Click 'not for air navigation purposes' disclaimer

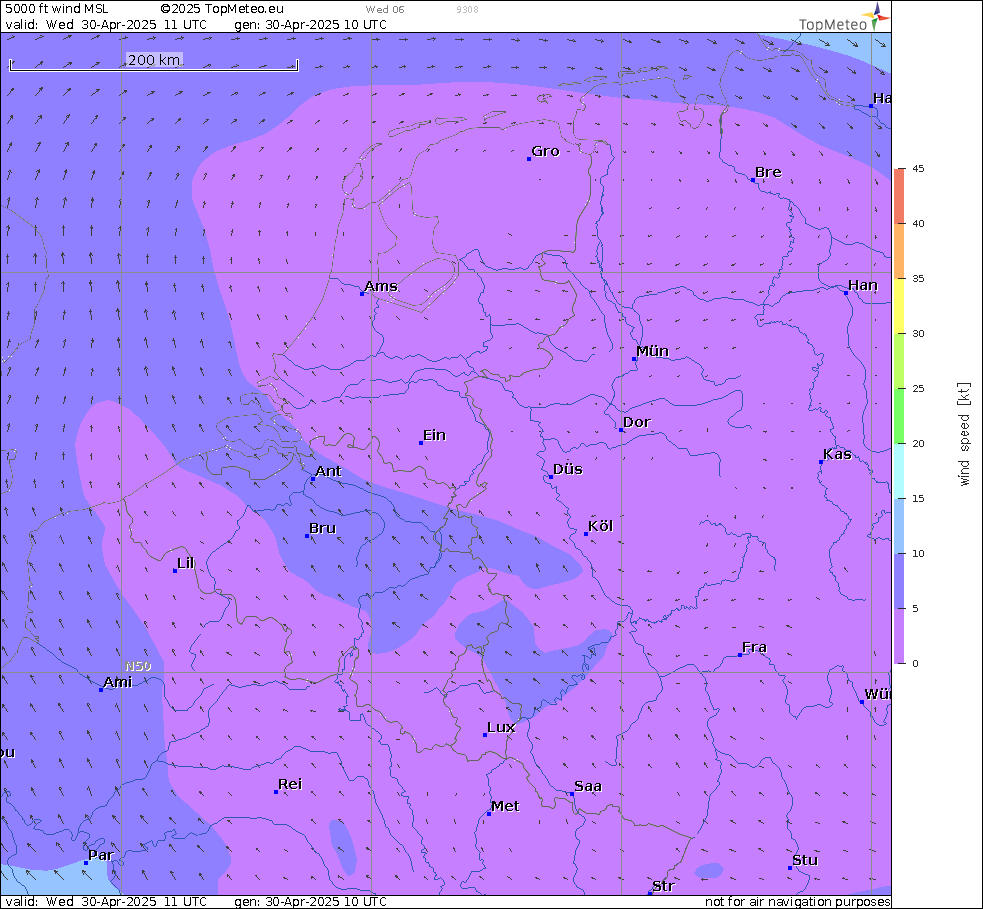tap(797, 901)
